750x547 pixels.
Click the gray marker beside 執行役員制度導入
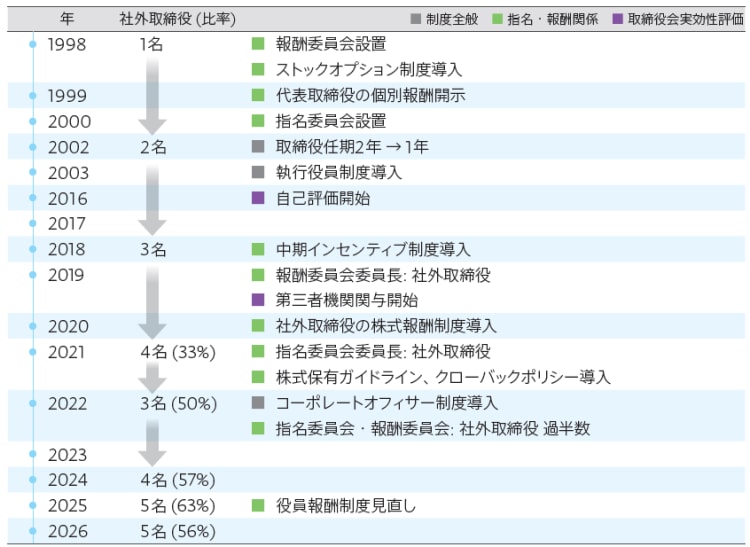click(258, 172)
